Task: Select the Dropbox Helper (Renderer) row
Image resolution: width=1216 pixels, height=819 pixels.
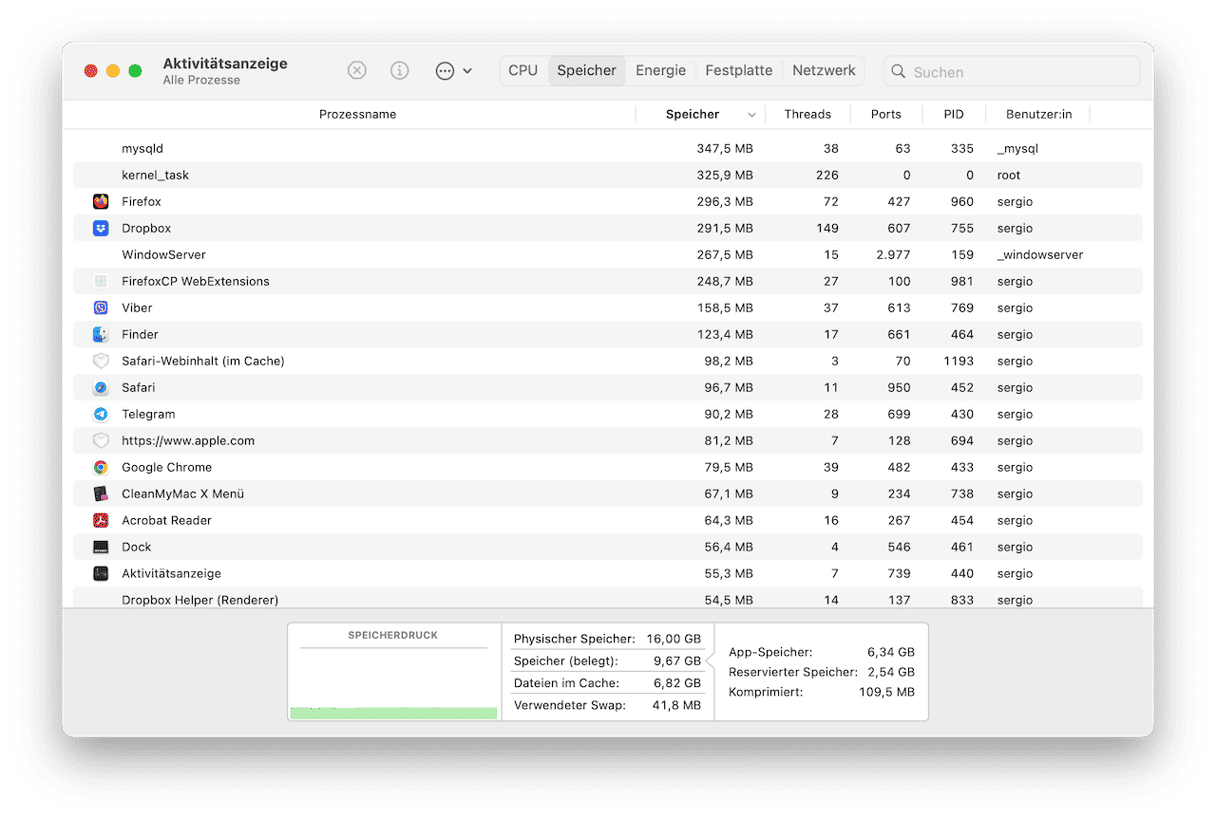Action: coord(608,599)
